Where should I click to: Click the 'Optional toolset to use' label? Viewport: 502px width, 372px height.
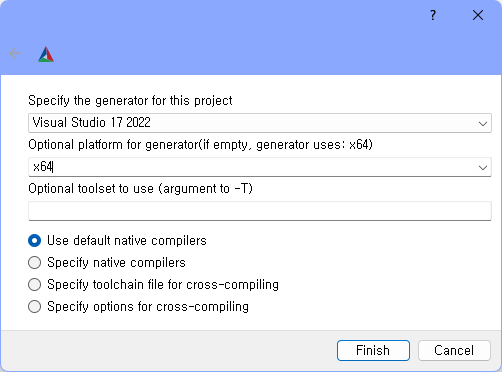[x=140, y=189]
